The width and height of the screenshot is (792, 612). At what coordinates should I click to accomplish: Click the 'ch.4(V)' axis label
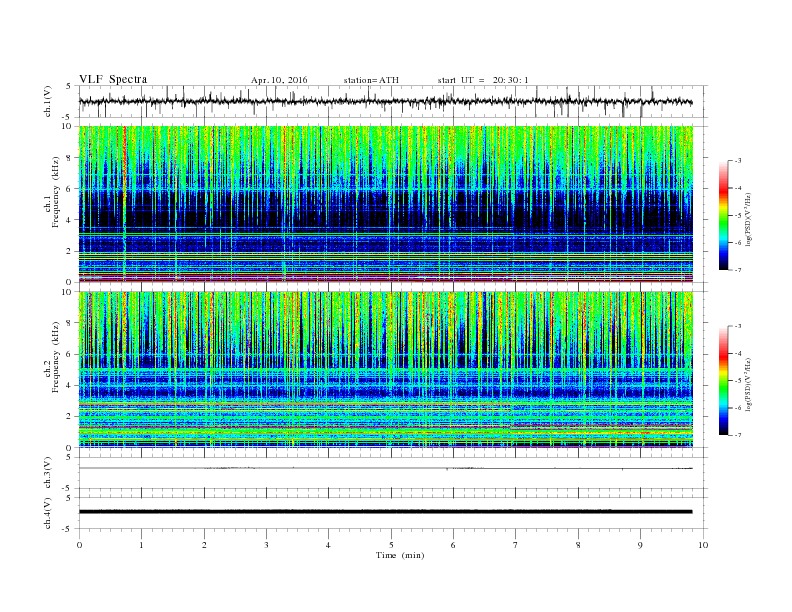[x=48, y=513]
